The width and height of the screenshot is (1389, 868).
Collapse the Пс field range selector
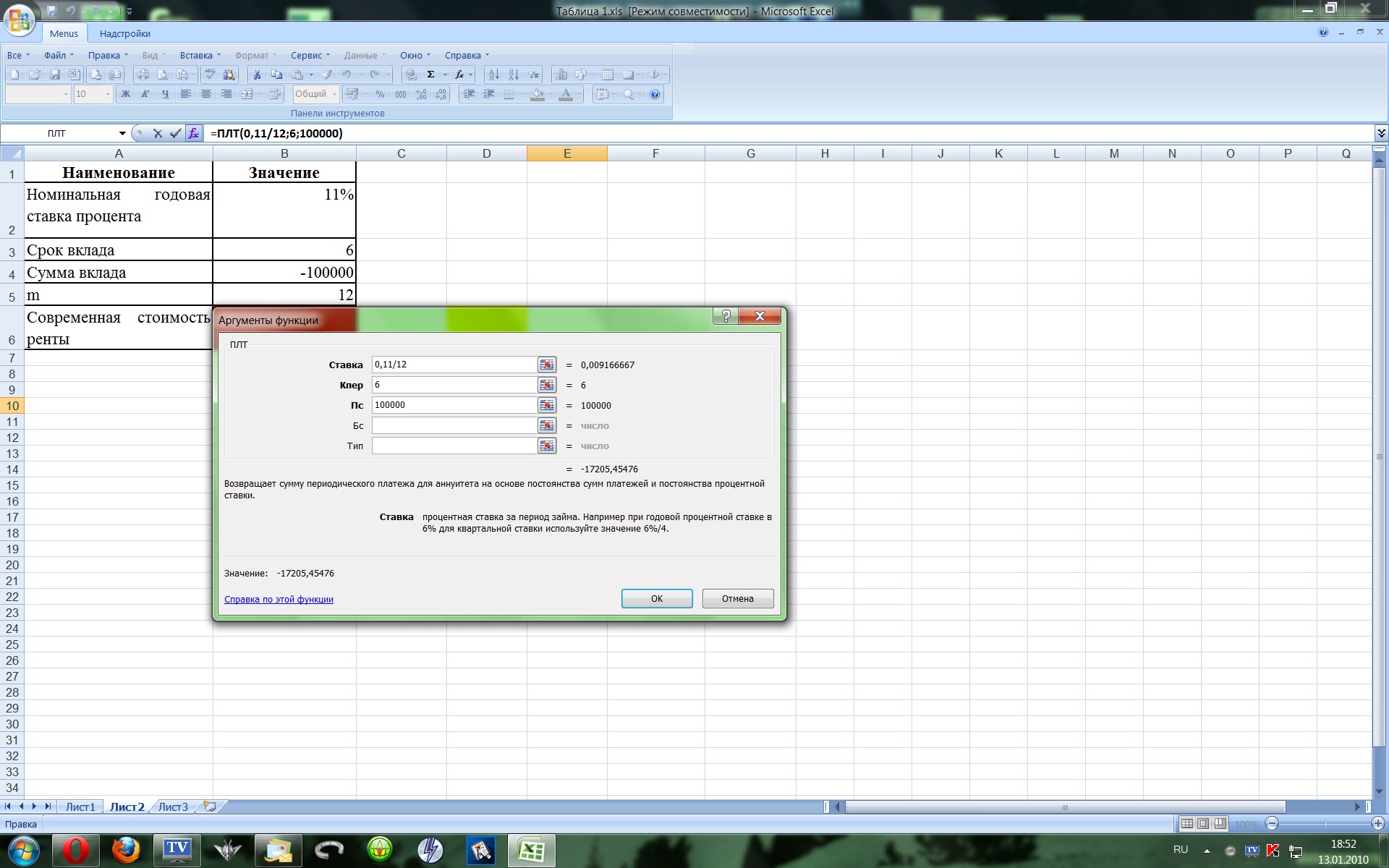coord(547,405)
